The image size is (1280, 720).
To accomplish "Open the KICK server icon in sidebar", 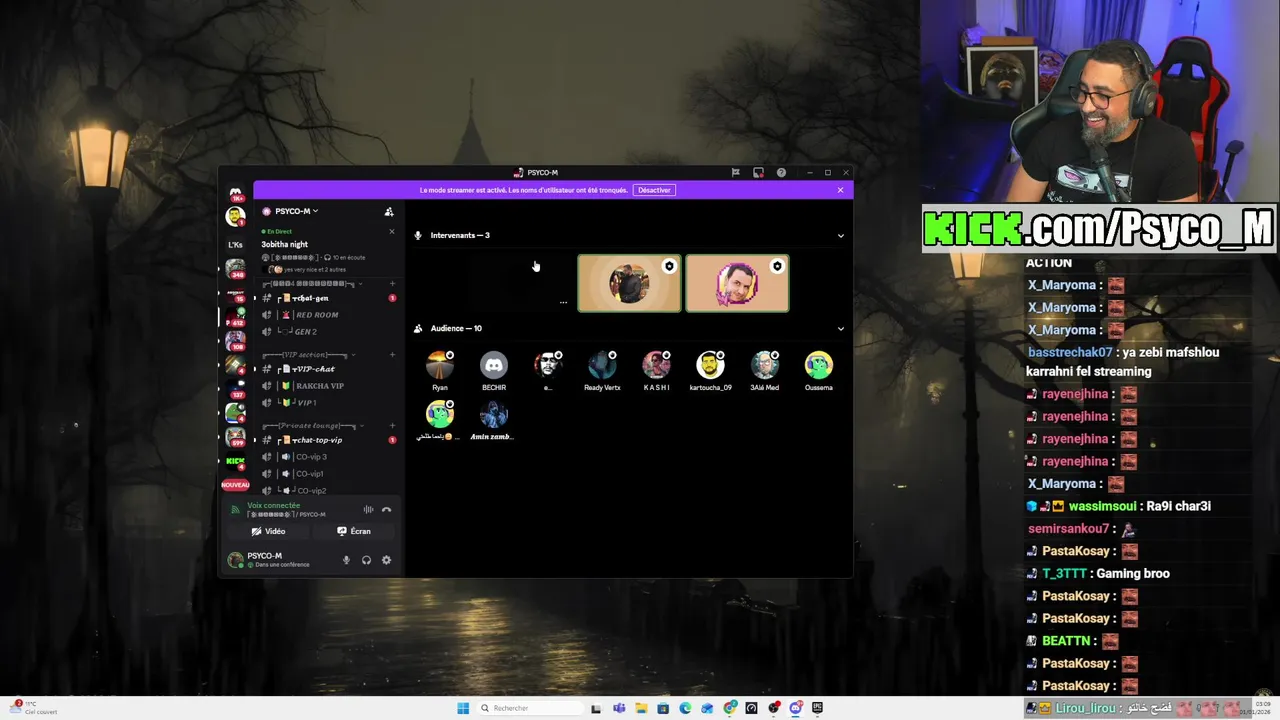I will [235, 461].
